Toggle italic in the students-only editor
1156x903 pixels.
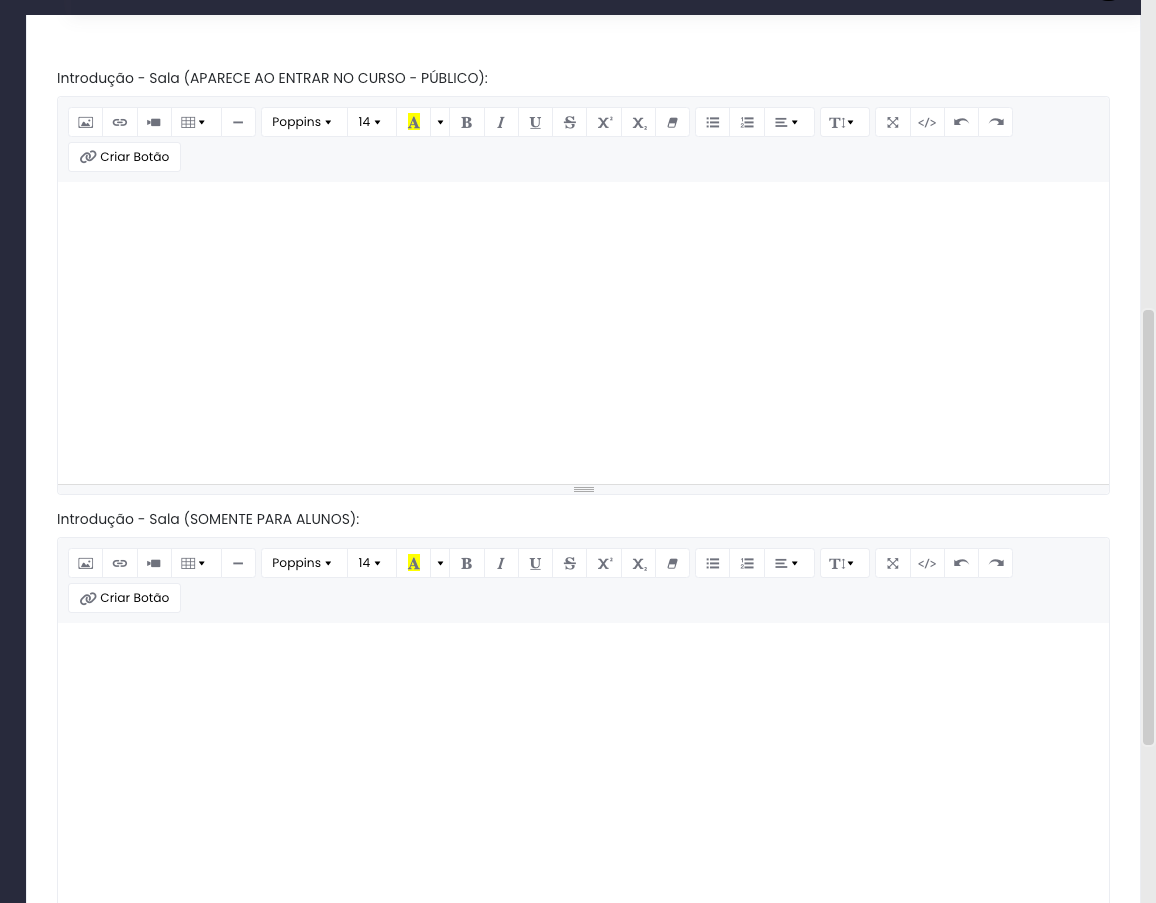coord(501,563)
